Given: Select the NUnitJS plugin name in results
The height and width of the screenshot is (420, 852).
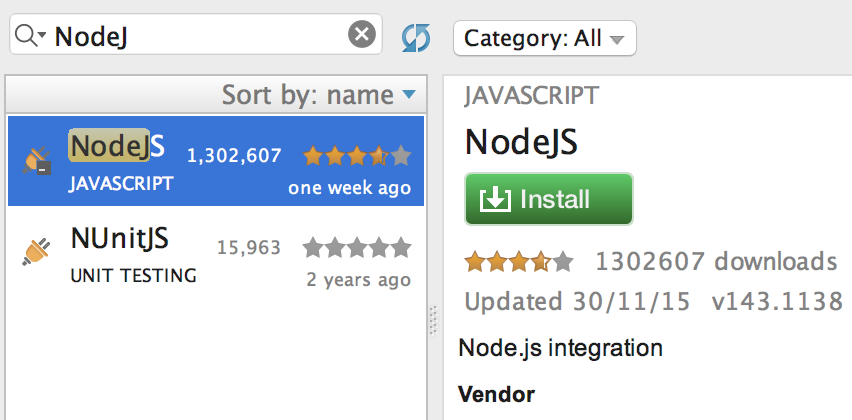Looking at the screenshot, I should 119,238.
